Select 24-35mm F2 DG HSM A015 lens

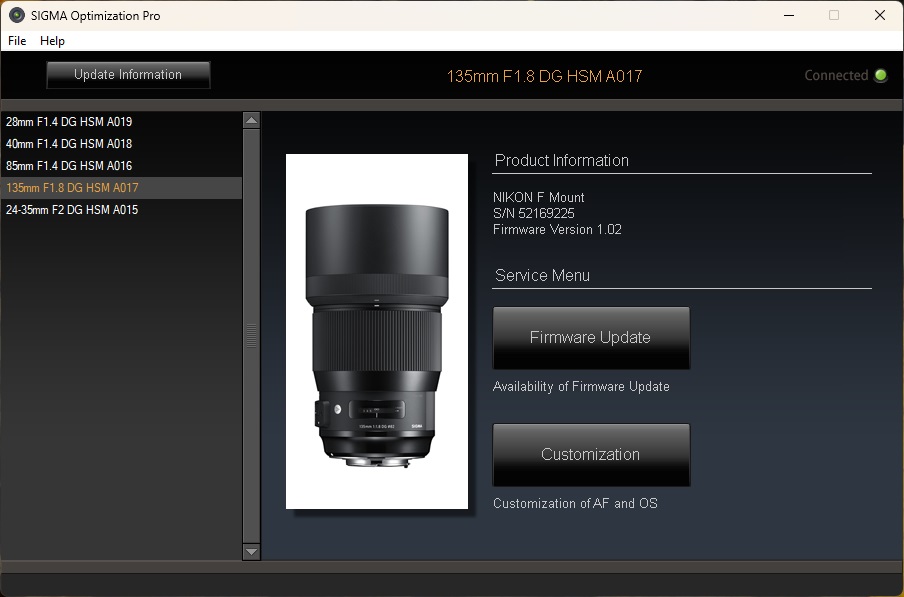pyautogui.click(x=121, y=209)
